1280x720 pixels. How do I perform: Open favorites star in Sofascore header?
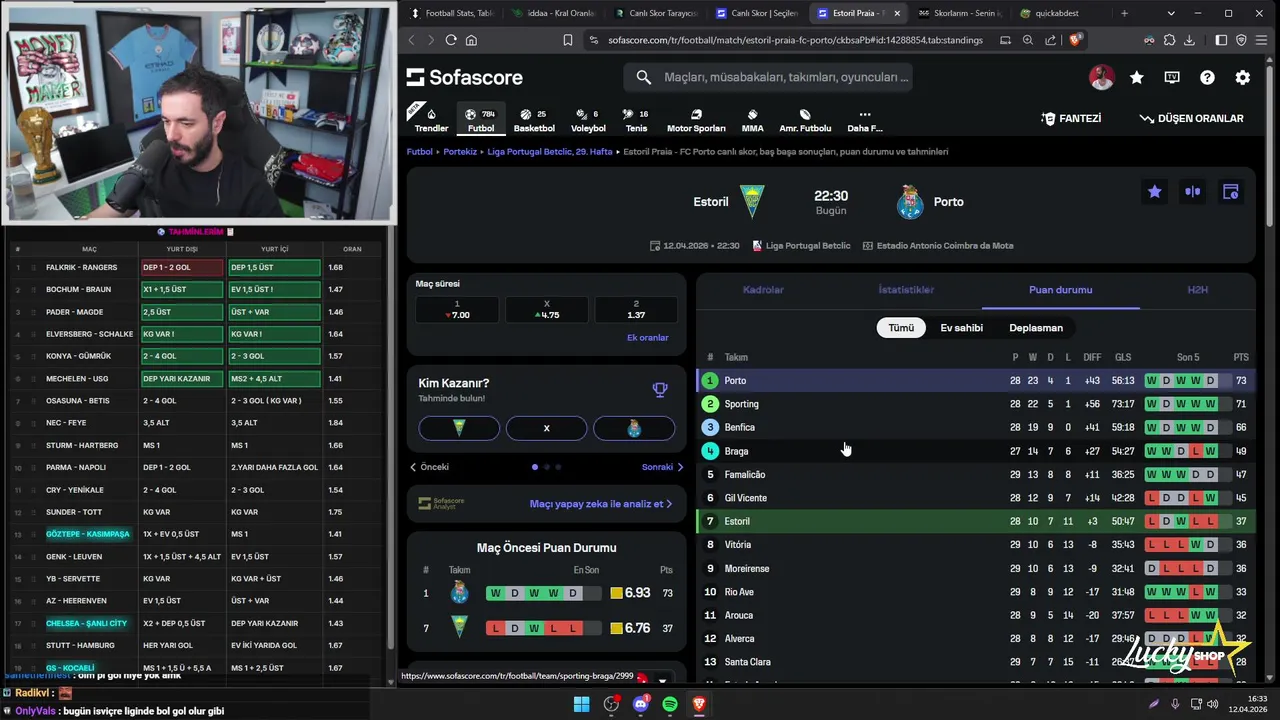coord(1137,77)
